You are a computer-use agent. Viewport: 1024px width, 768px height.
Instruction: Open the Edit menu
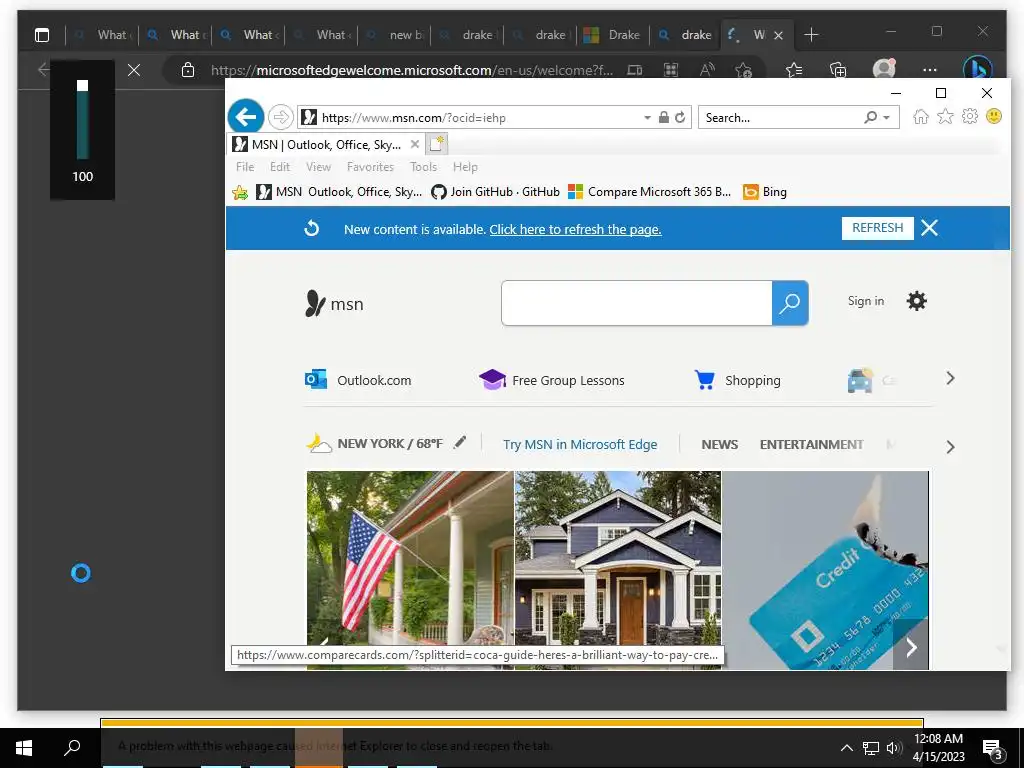280,167
